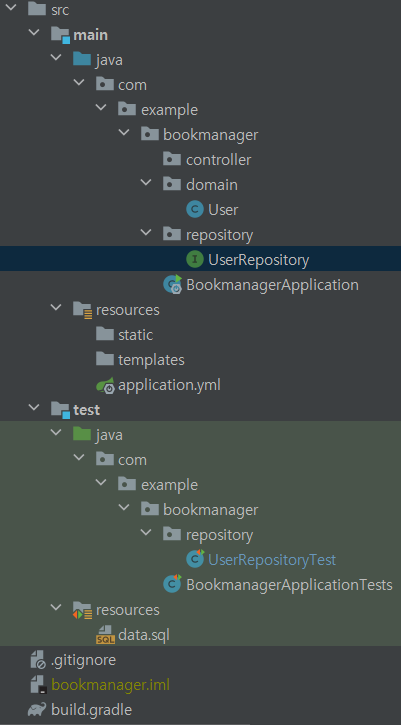The image size is (401, 725).
Task: Click the build.gradle elephant icon
Action: coord(37,710)
